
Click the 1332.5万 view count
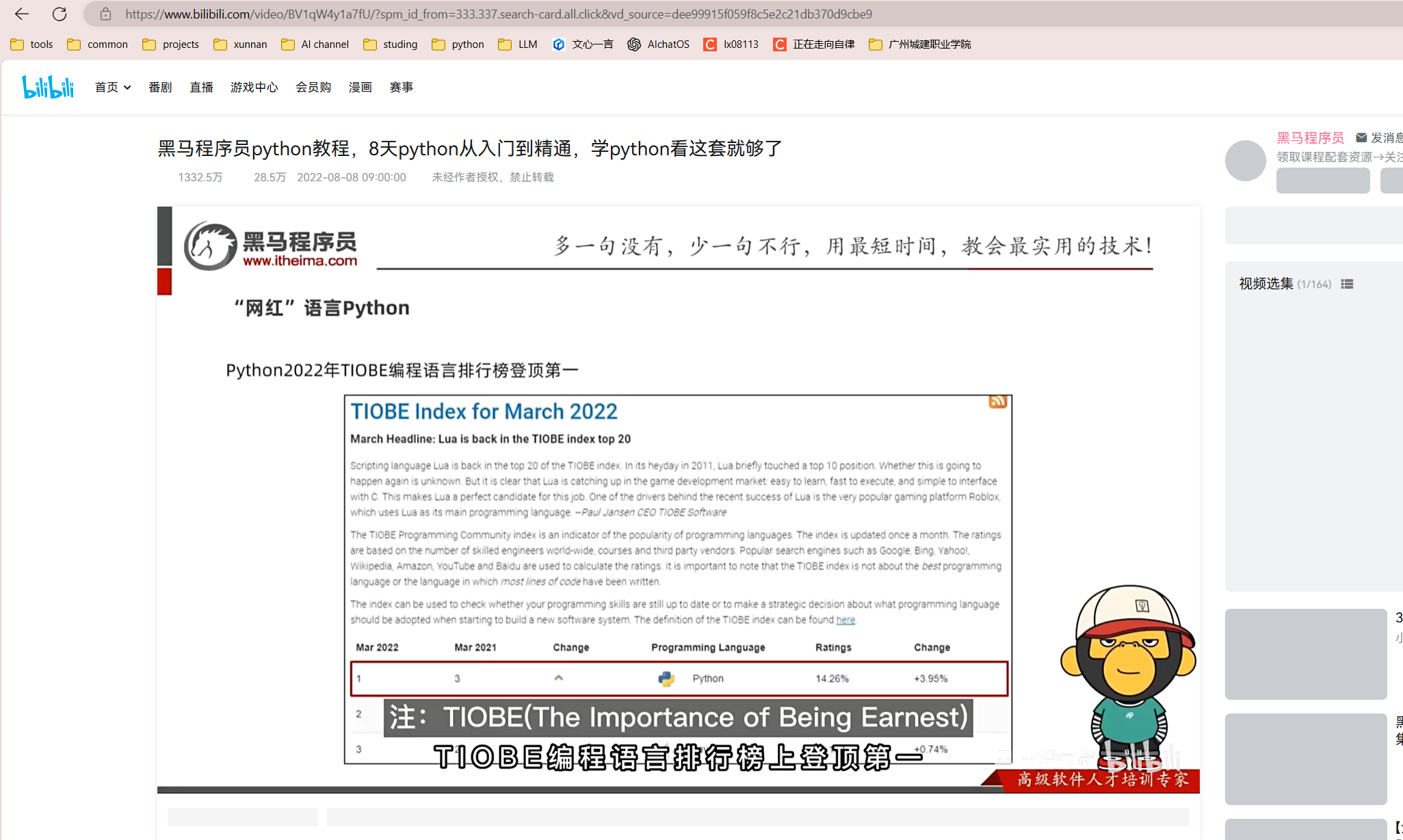point(200,177)
